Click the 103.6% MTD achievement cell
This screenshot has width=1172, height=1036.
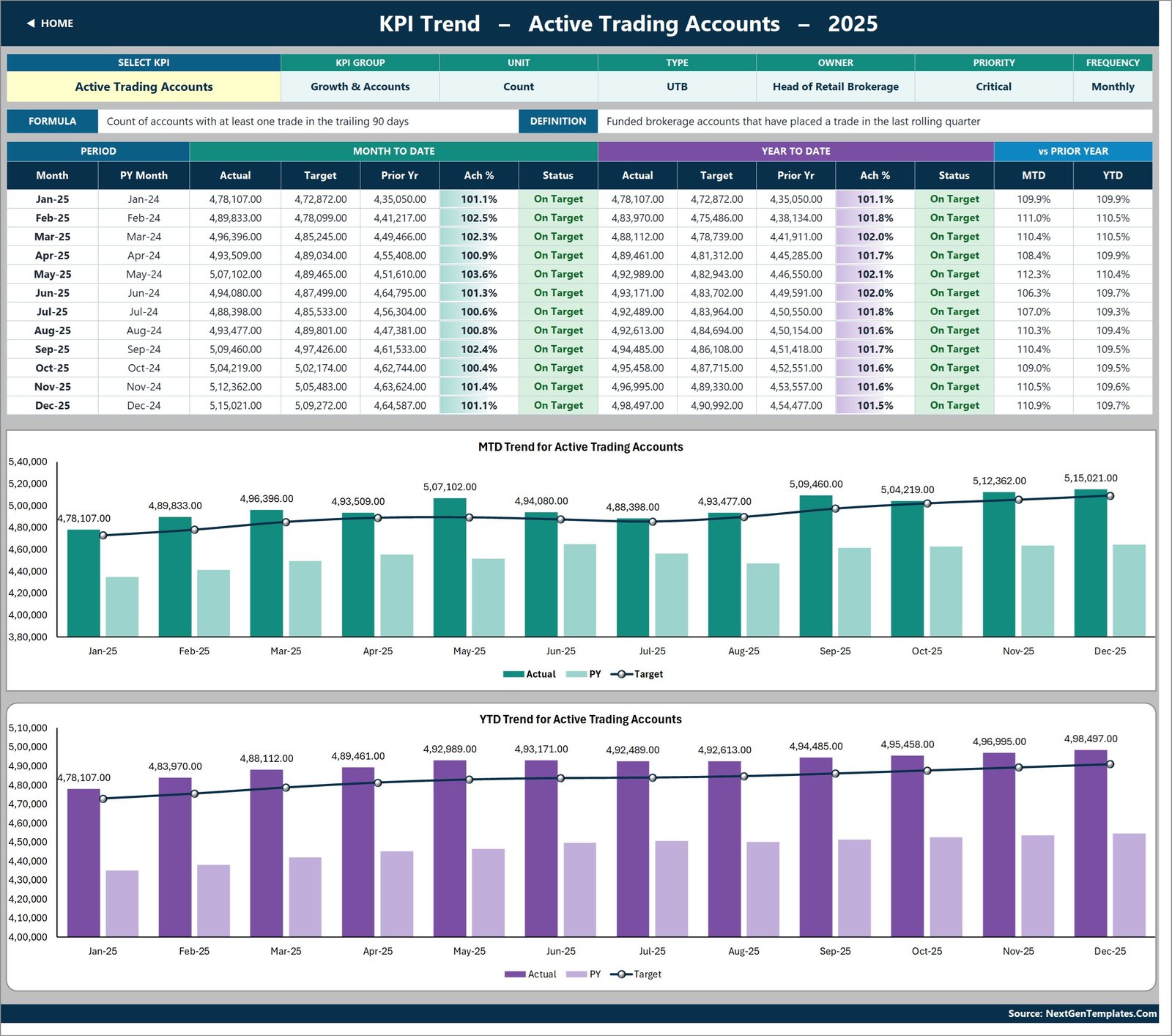479,274
